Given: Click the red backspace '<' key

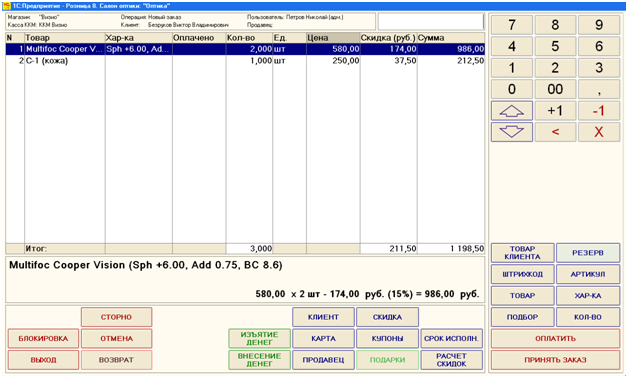Looking at the screenshot, I should (555, 132).
